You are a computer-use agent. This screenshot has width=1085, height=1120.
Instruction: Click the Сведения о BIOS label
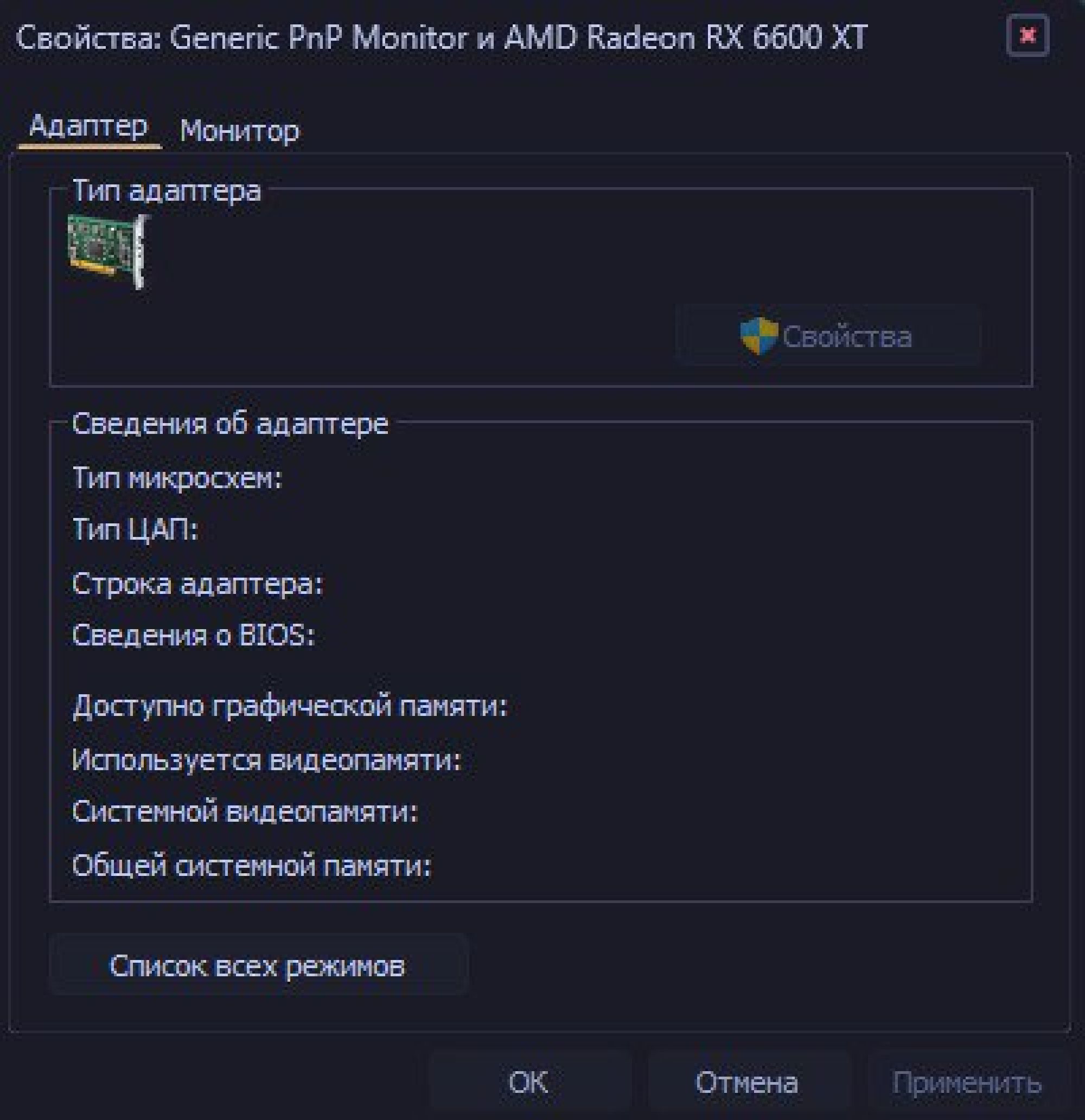tap(193, 635)
